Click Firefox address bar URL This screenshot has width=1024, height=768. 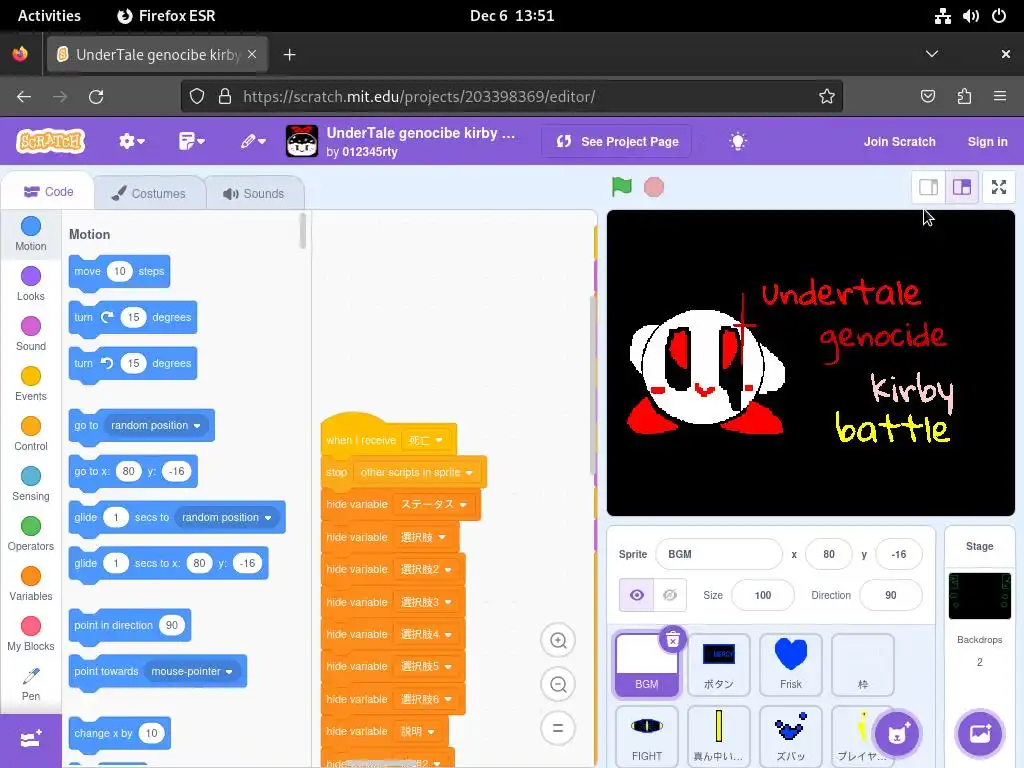tap(419, 97)
